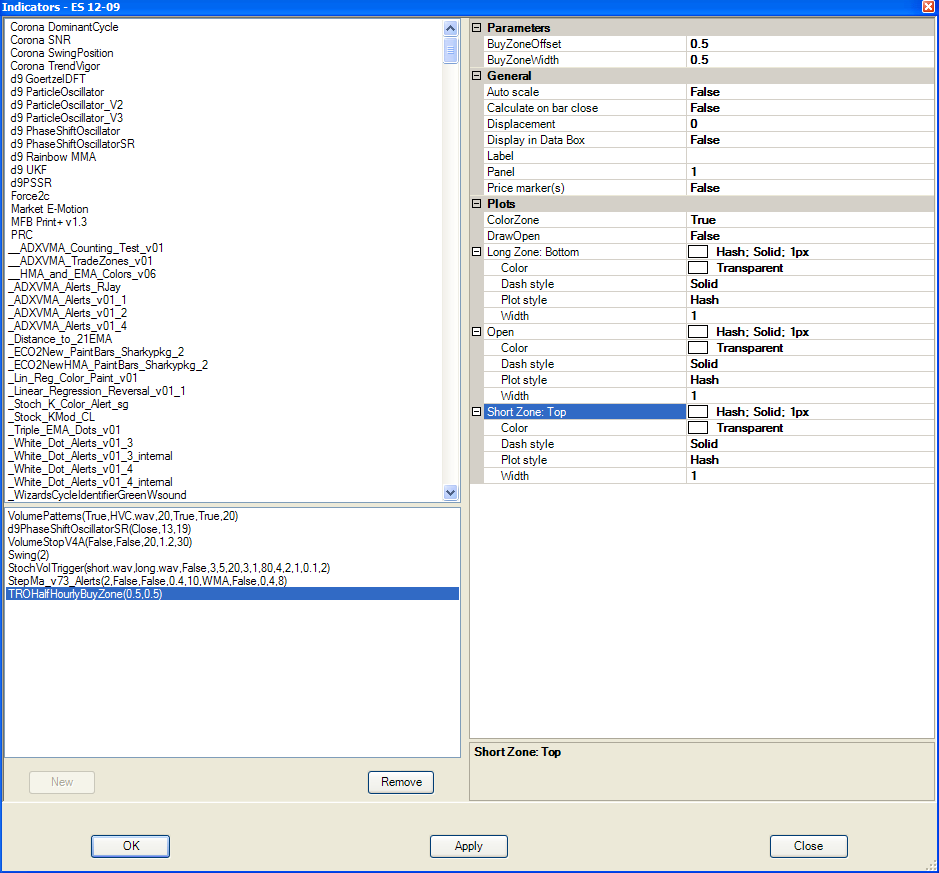This screenshot has width=939, height=873.
Task: Select d9 UKF indicator
Action: 28,170
